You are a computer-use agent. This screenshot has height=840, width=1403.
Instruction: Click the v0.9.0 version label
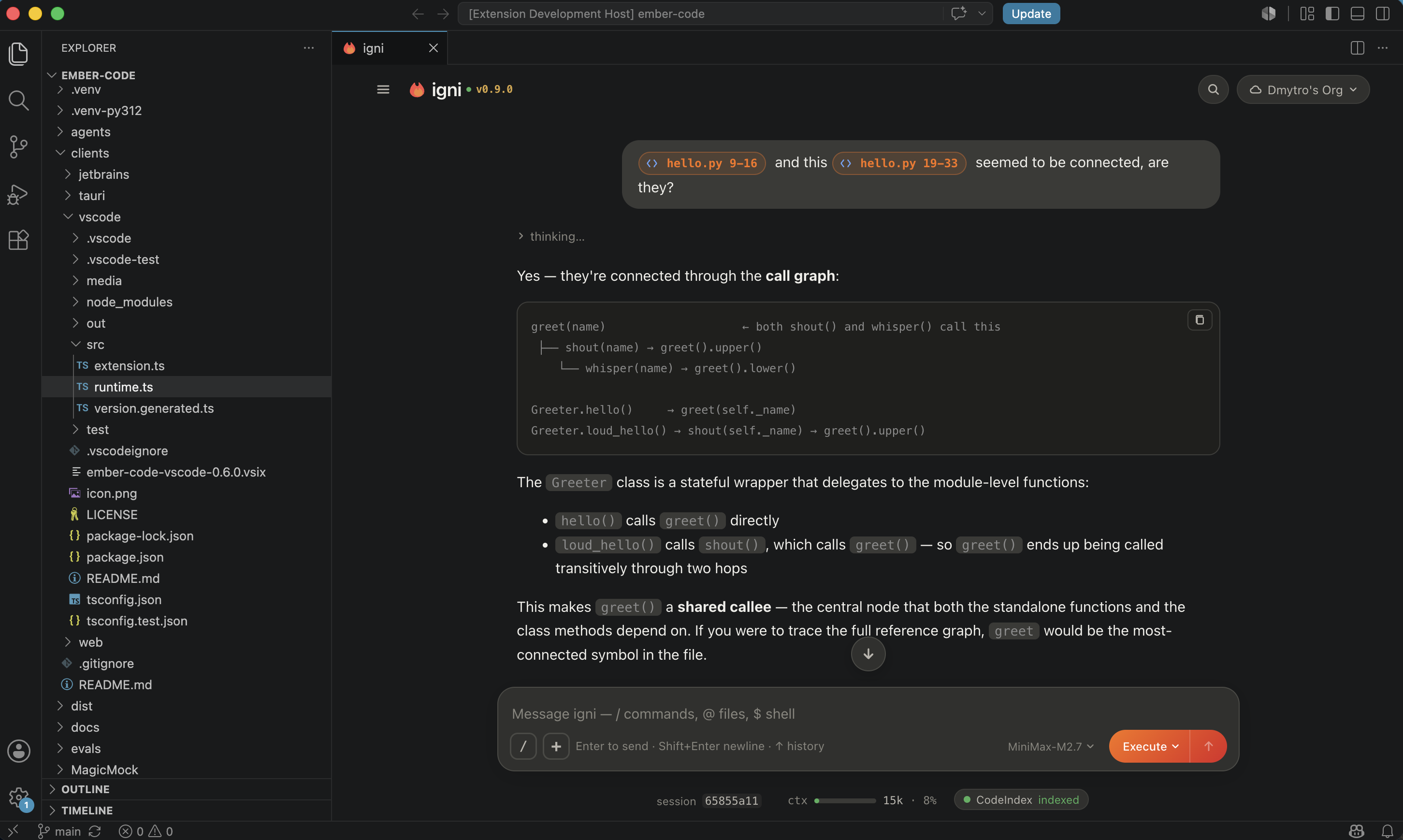coord(494,89)
